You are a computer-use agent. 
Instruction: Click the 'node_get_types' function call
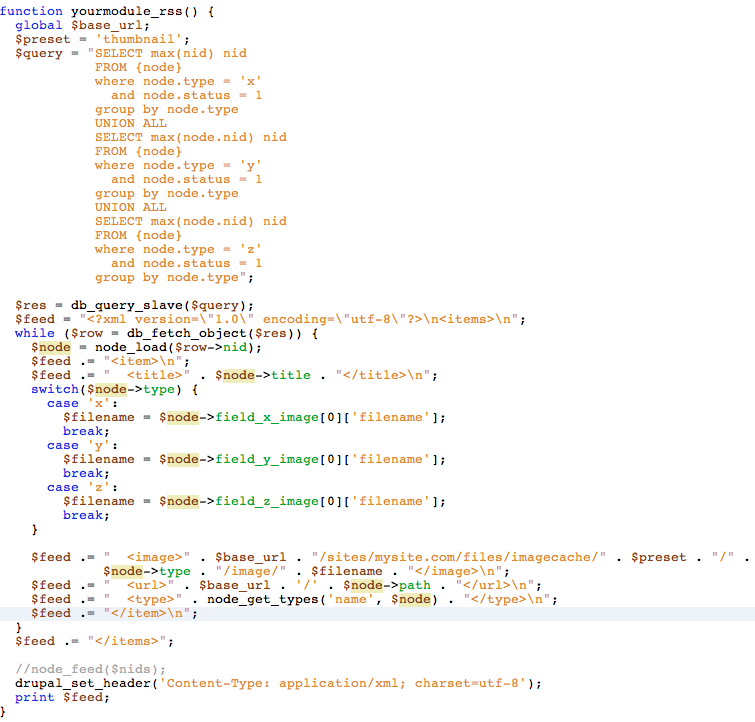point(262,599)
